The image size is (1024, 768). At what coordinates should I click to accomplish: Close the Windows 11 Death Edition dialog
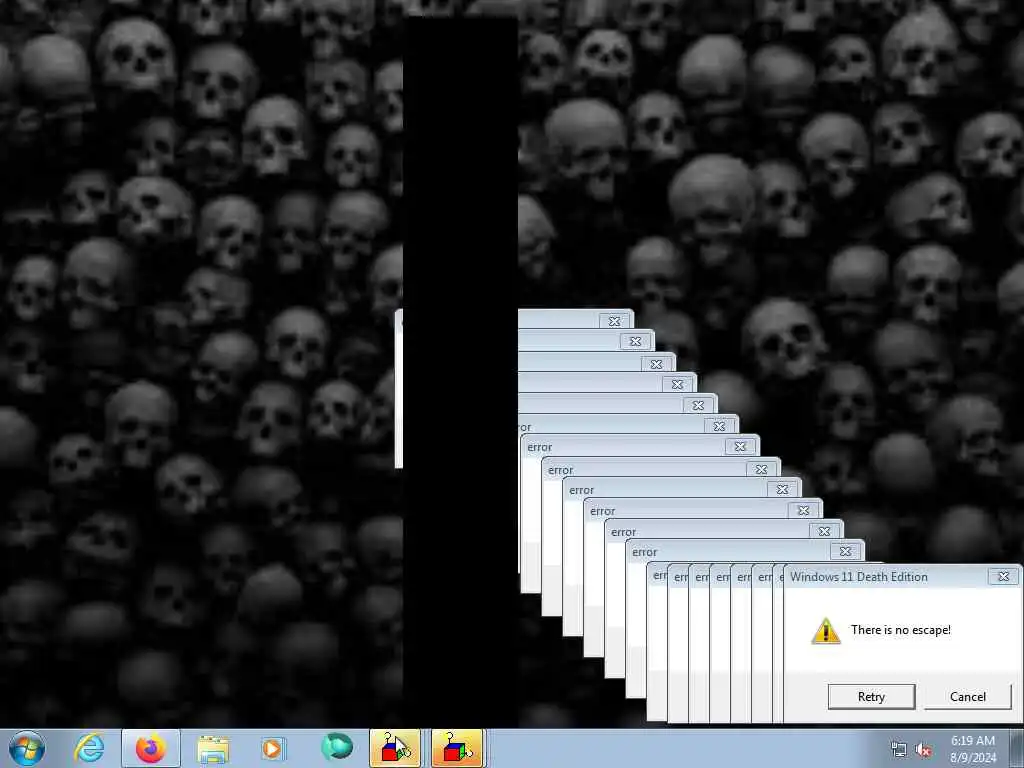click(x=1004, y=576)
